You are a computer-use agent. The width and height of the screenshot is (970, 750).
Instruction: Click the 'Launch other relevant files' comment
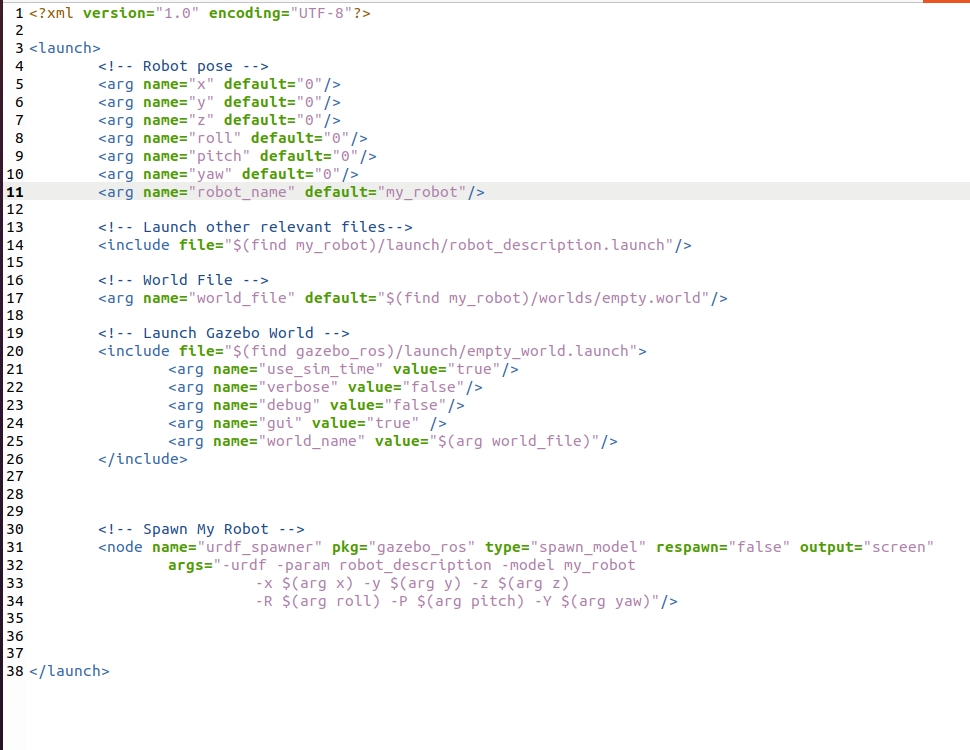pos(255,227)
